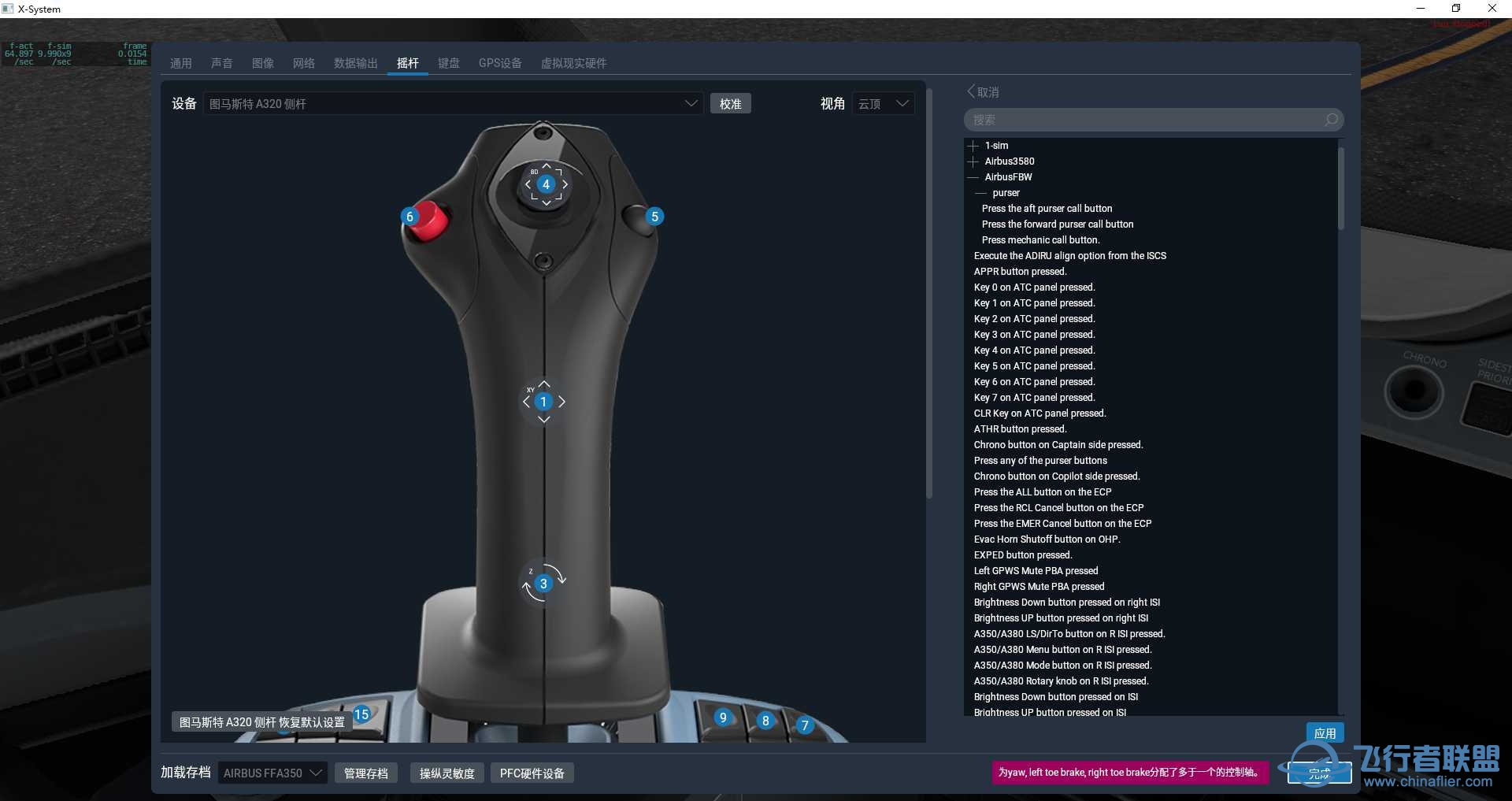This screenshot has width=1512, height=801.
Task: Select 'Chrono button on Copilot side pressed.'
Action: [x=1057, y=477]
